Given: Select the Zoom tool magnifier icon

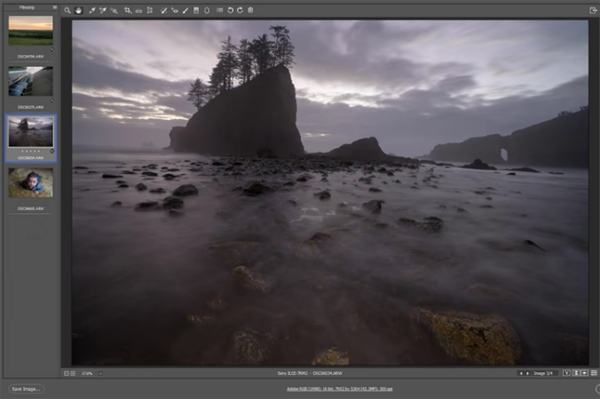Looking at the screenshot, I should (x=67, y=10).
